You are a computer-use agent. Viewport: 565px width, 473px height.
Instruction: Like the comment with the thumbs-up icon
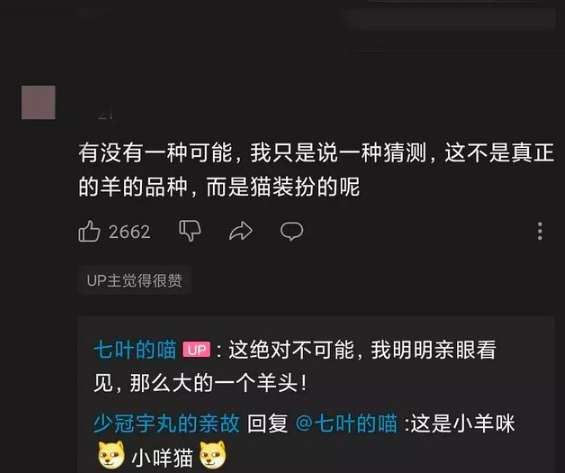pos(89,231)
